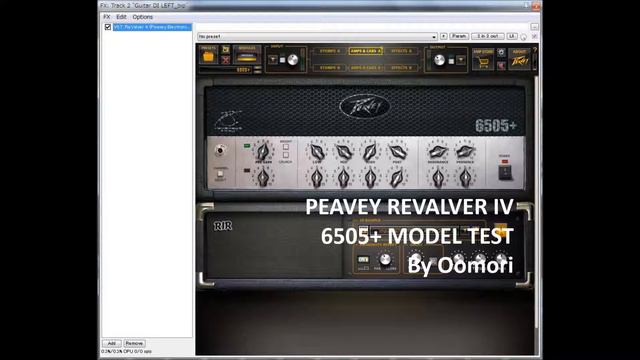Click the output section square button
Screen dimensions: 640x360
(x=451, y=61)
